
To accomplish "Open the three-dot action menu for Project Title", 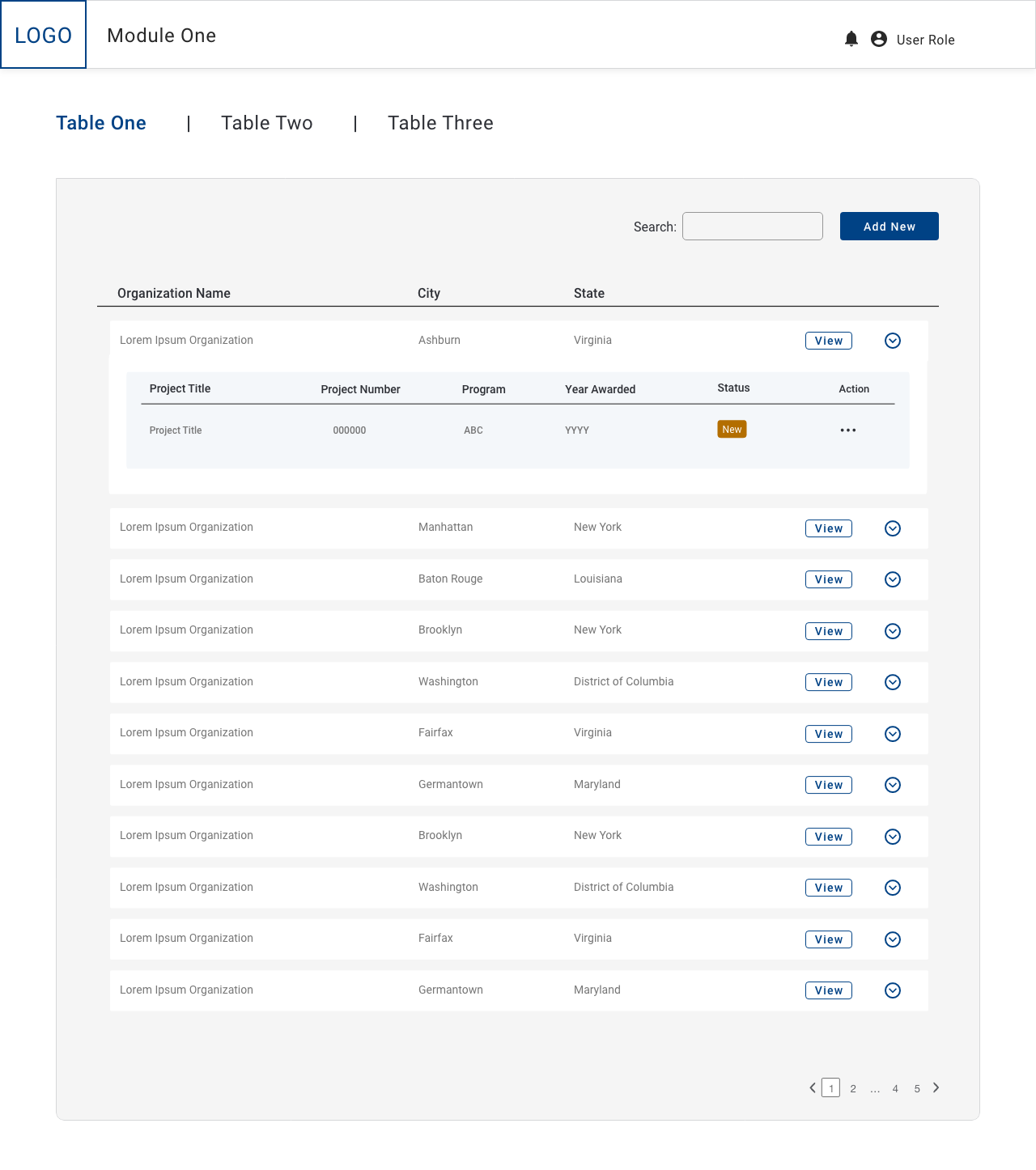I will [848, 430].
